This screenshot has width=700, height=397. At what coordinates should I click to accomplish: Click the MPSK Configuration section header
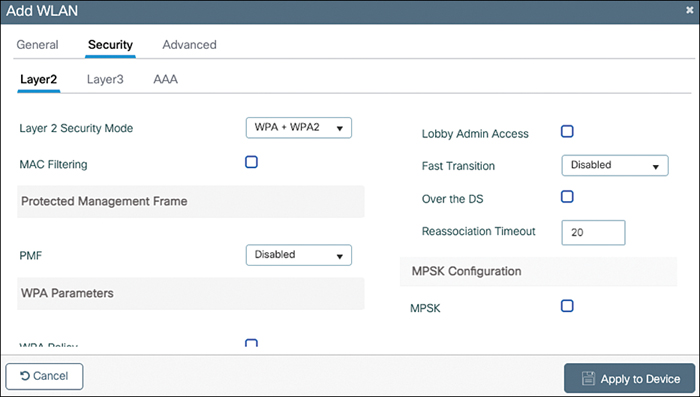(x=538, y=272)
